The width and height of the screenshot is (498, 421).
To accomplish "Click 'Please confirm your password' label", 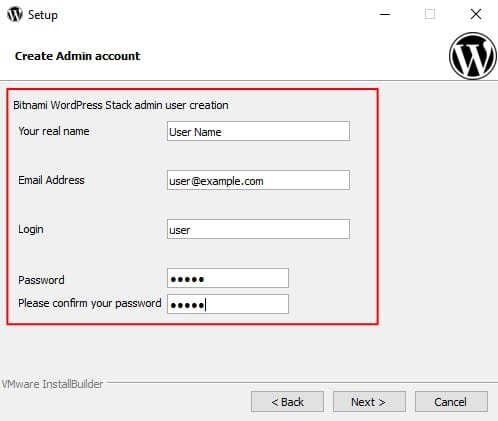I will [x=90, y=304].
